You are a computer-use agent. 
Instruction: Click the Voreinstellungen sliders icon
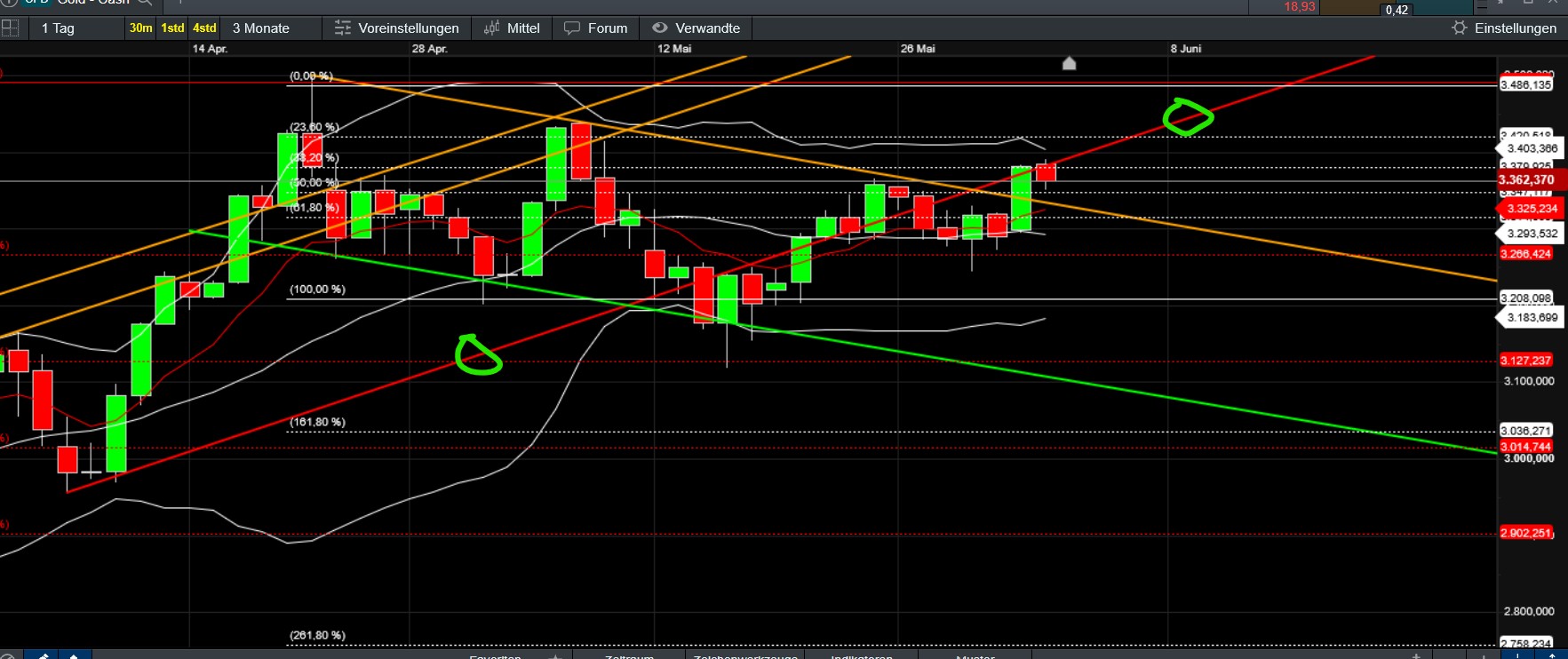pyautogui.click(x=343, y=28)
